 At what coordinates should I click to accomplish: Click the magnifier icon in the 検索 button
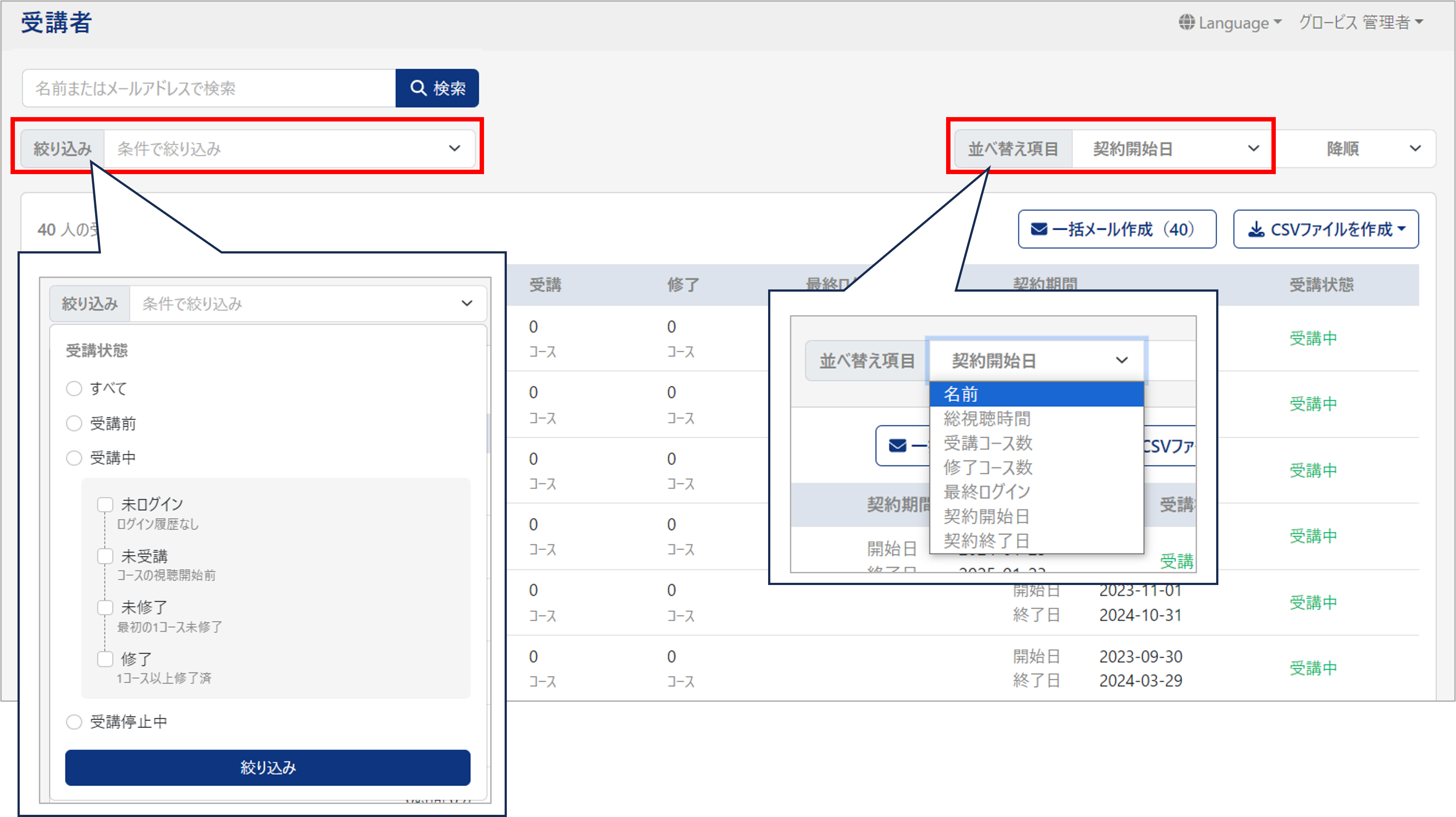(x=418, y=88)
